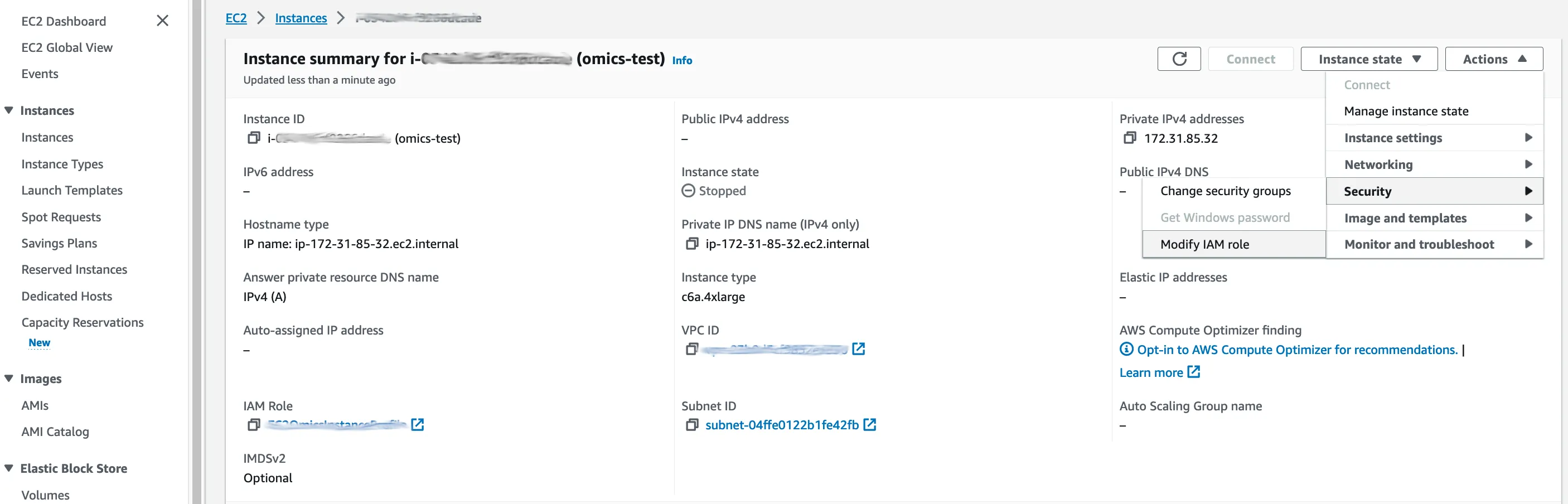1568x504 pixels.
Task: Select Manage instance state
Action: pos(1435,111)
